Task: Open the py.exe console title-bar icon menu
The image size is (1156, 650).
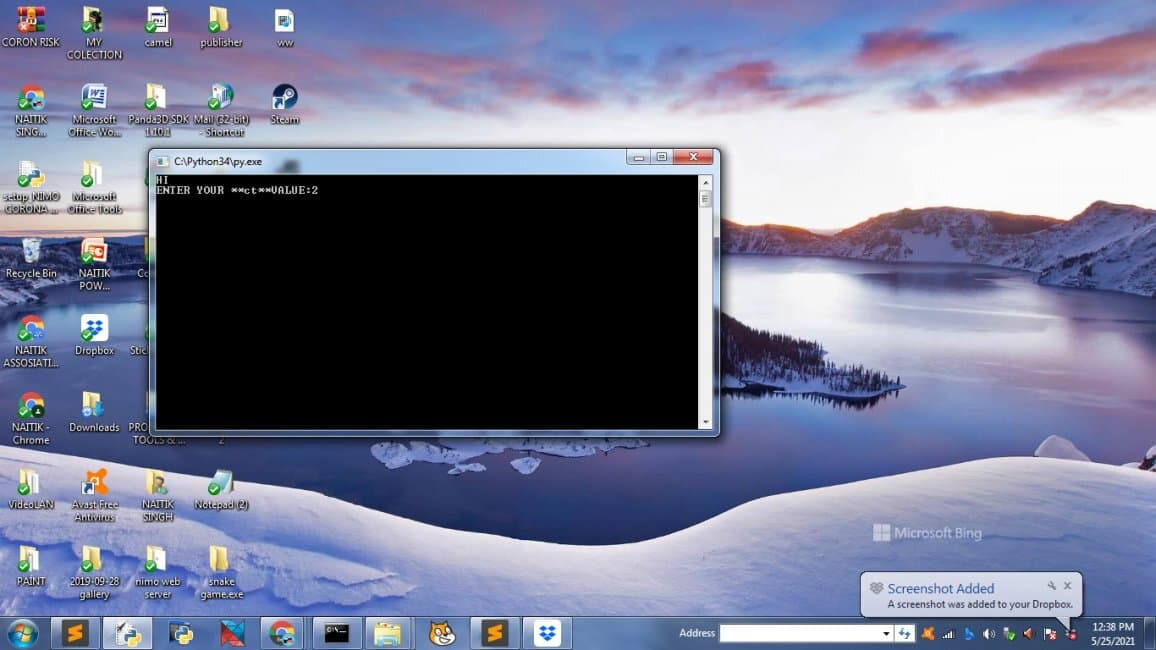Action: point(162,161)
